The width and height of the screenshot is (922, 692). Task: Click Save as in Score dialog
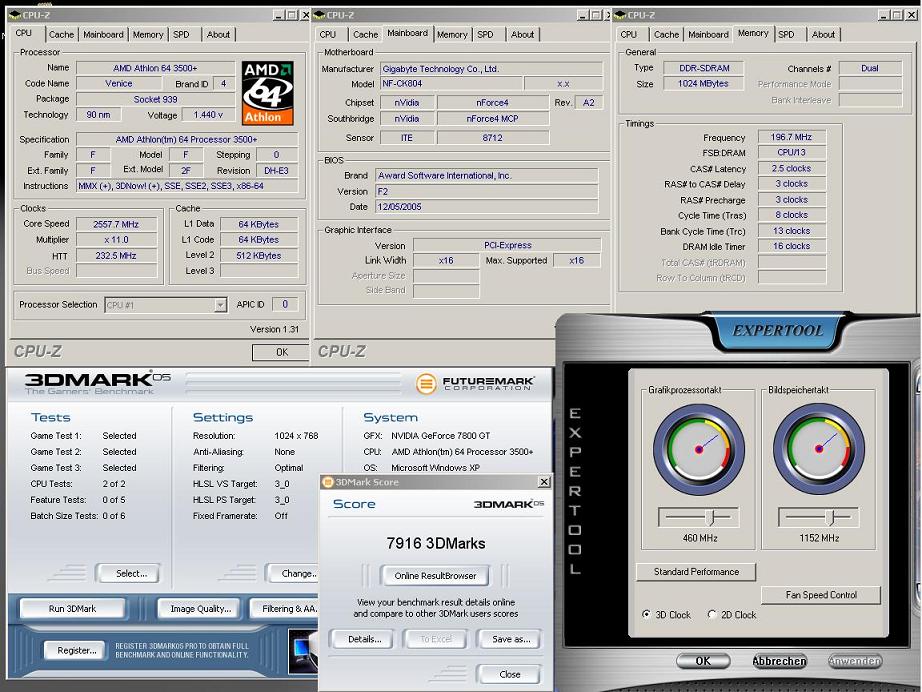pos(511,639)
